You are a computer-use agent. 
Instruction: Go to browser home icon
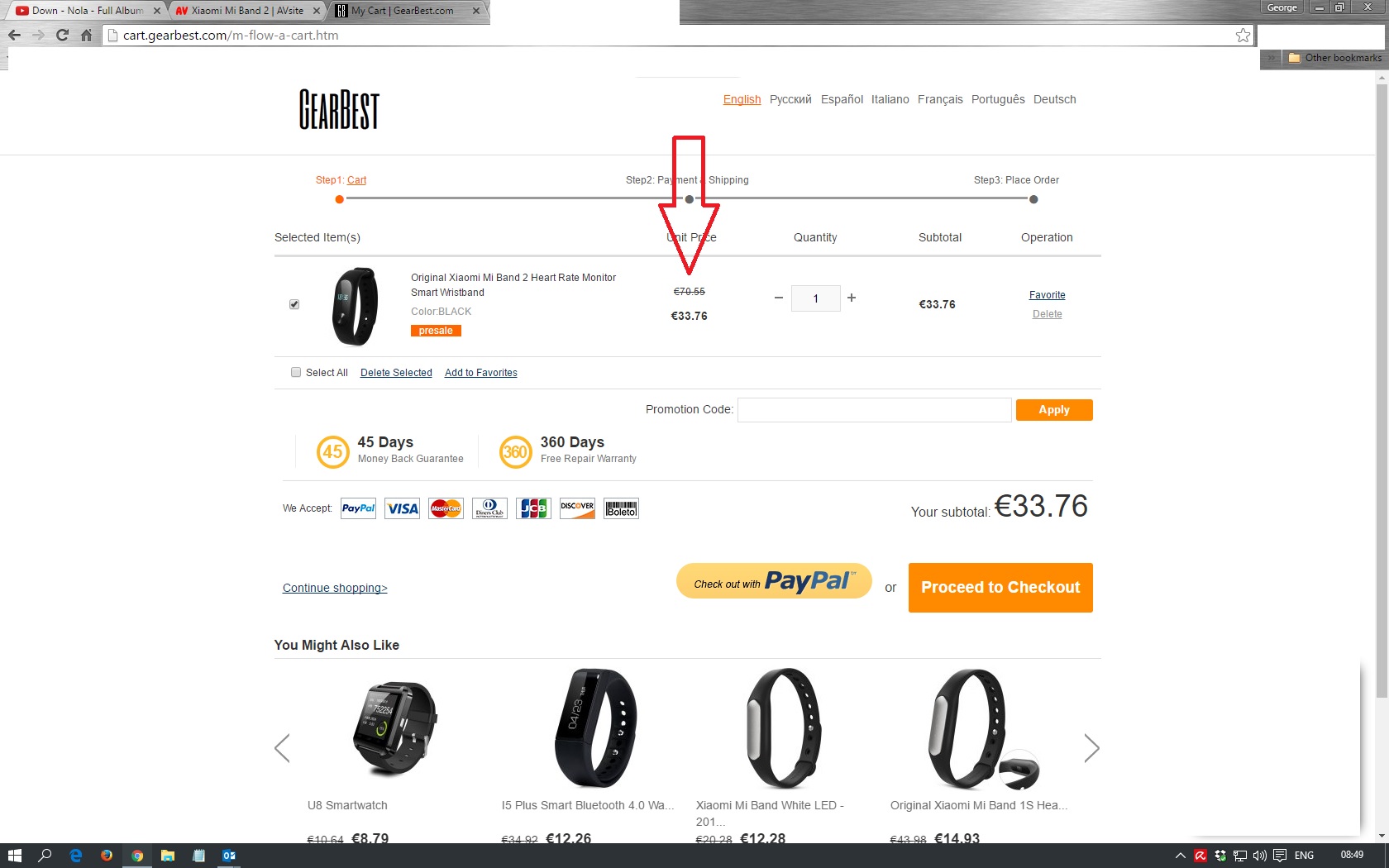86,35
